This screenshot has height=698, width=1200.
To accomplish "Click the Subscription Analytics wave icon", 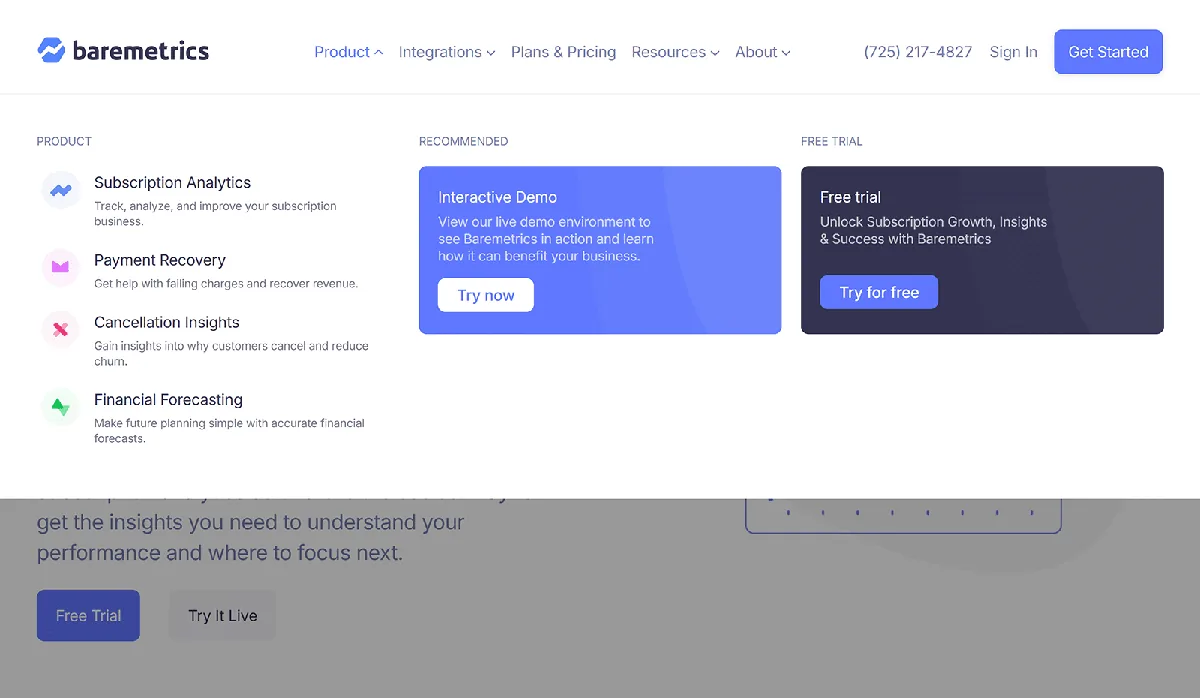I will click(x=61, y=190).
